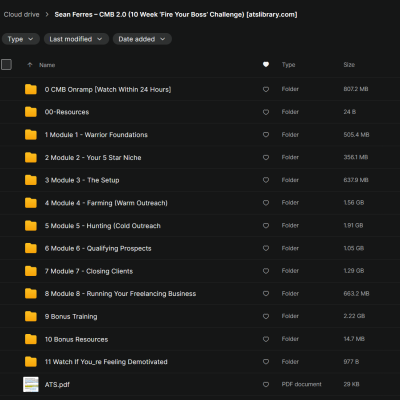Click the PDF document type label
Viewport: 400px width, 400px height.
pos(301,384)
